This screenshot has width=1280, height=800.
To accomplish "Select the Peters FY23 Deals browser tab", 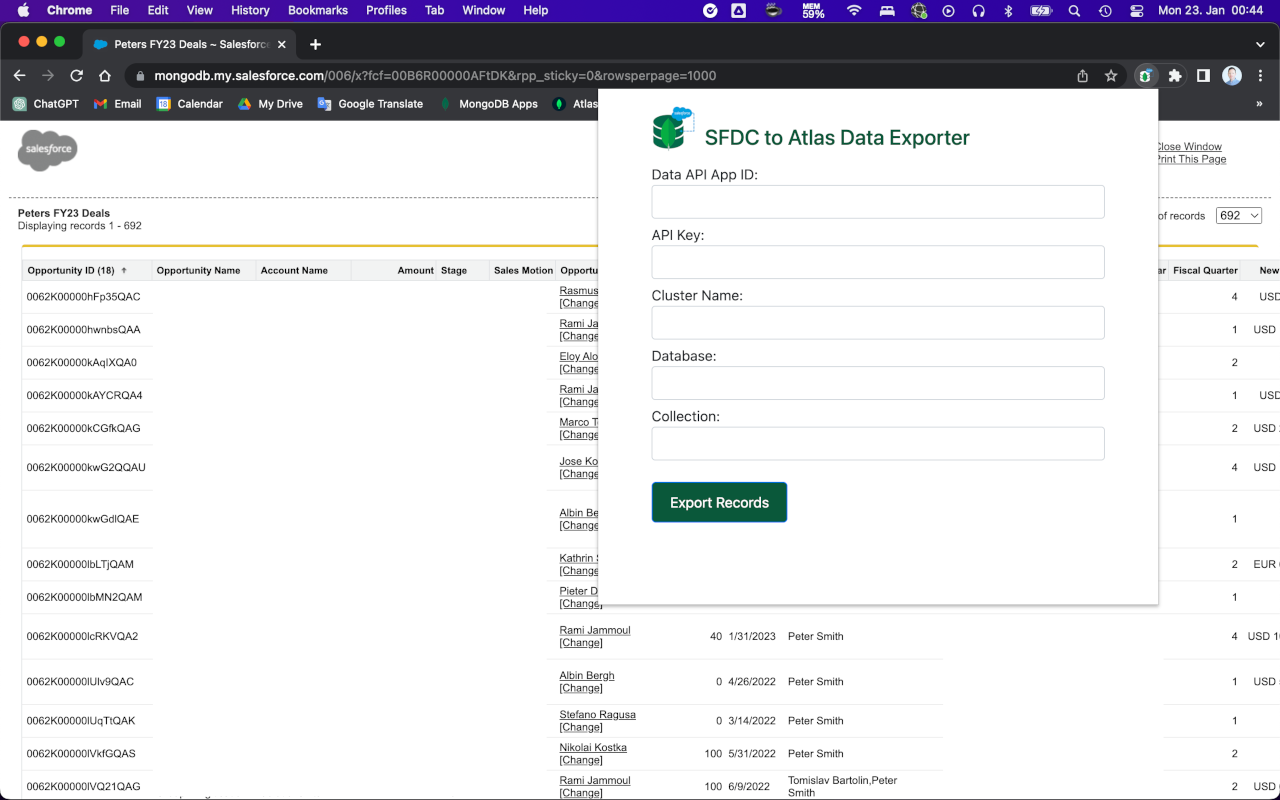I will (x=190, y=44).
